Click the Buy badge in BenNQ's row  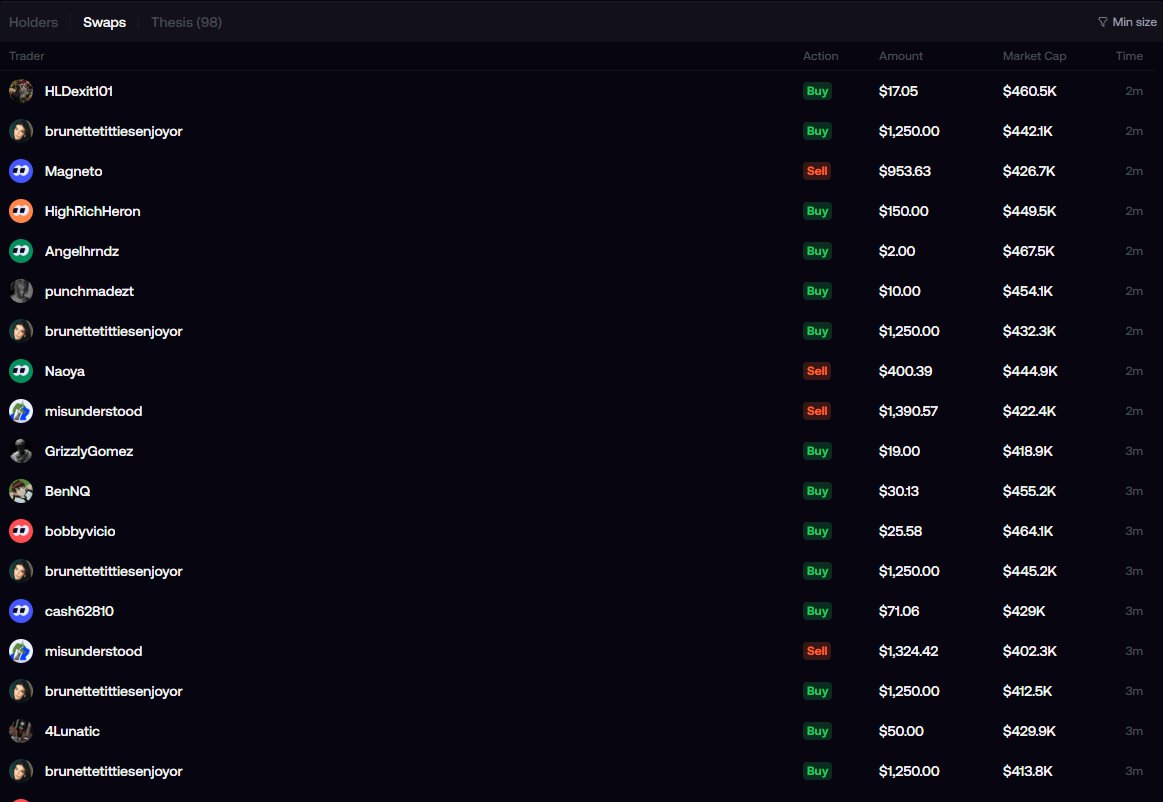817,491
